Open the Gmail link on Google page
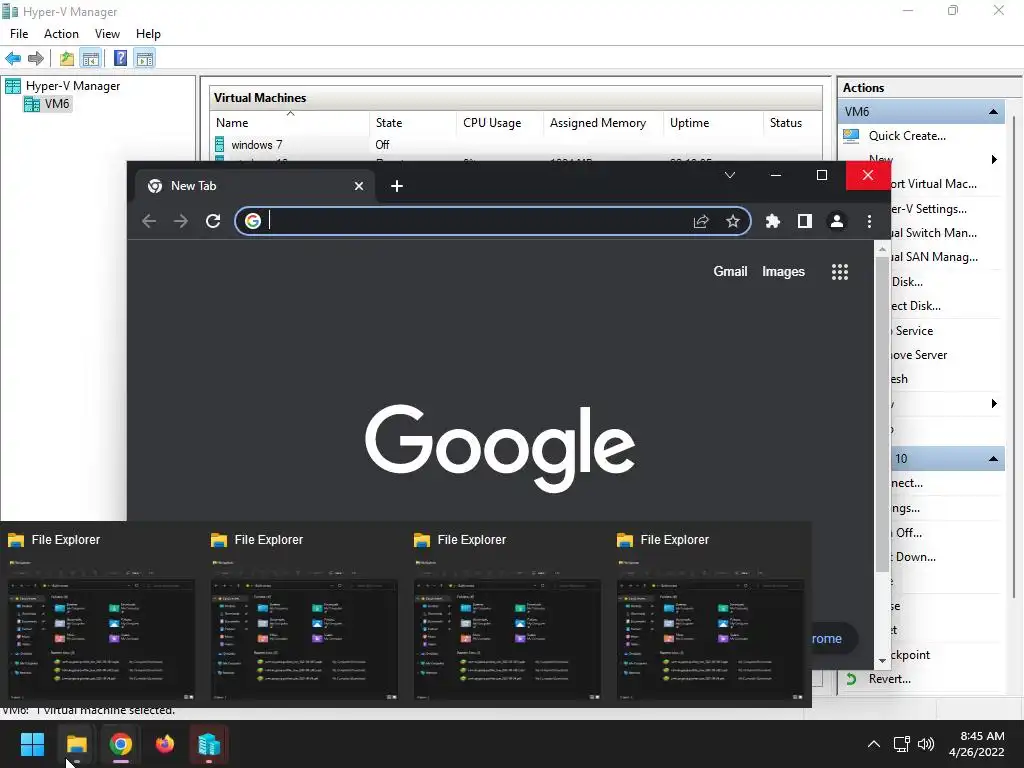 coord(730,272)
